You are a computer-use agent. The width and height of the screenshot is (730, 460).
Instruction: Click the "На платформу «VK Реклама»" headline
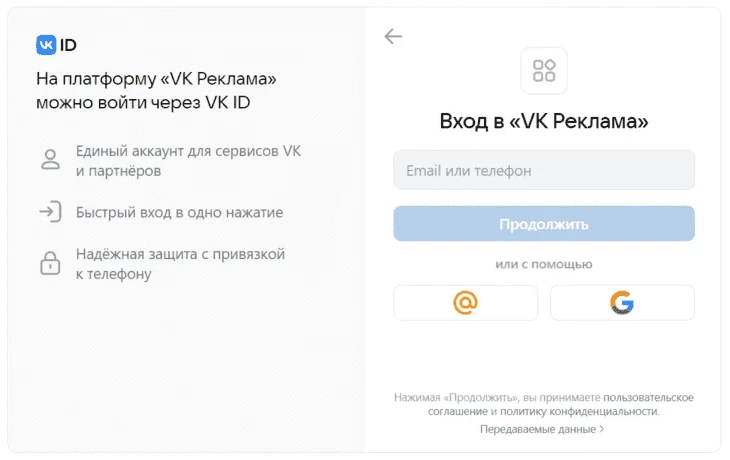click(x=156, y=79)
